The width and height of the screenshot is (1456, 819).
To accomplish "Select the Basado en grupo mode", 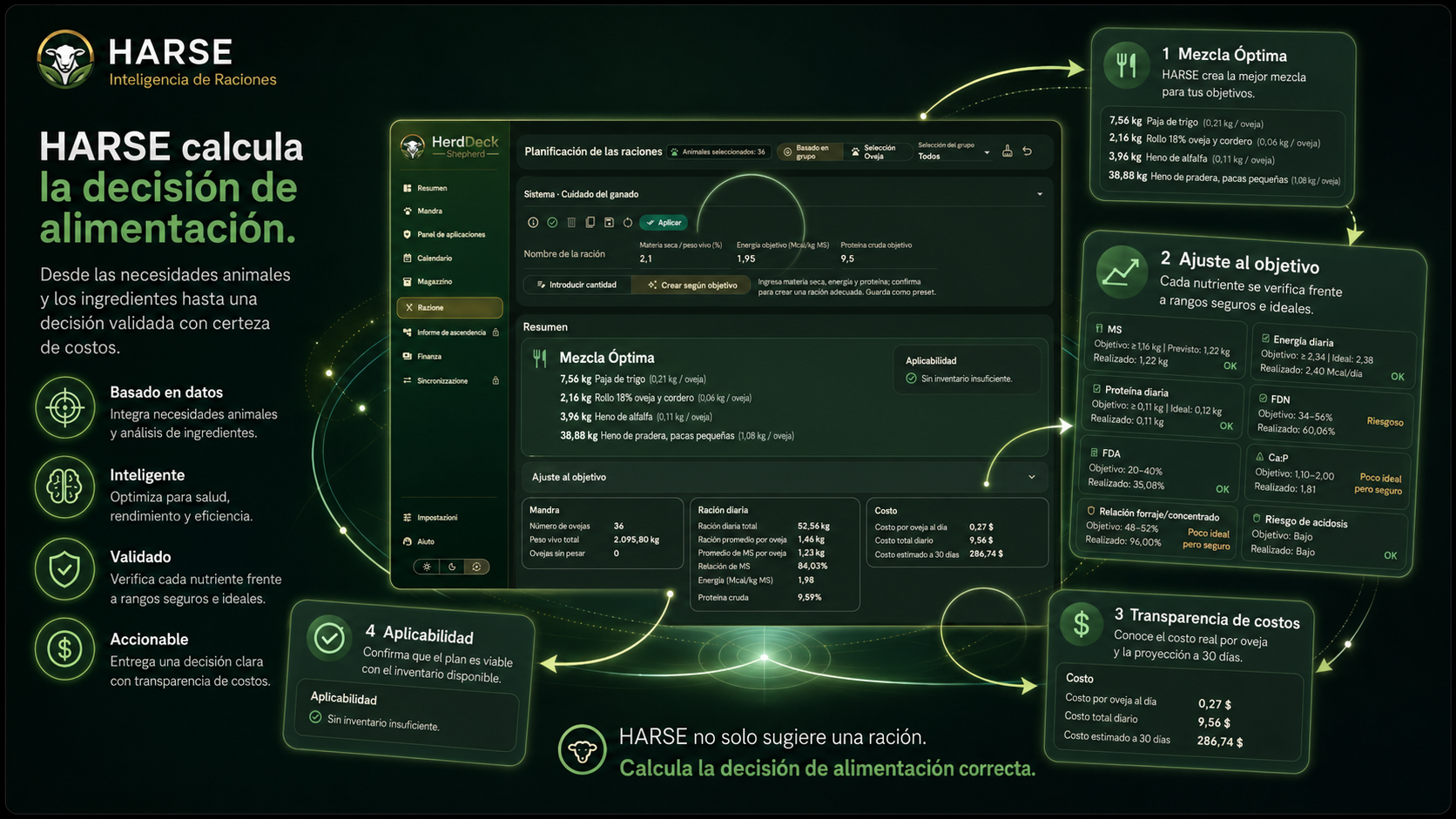I will point(809,151).
